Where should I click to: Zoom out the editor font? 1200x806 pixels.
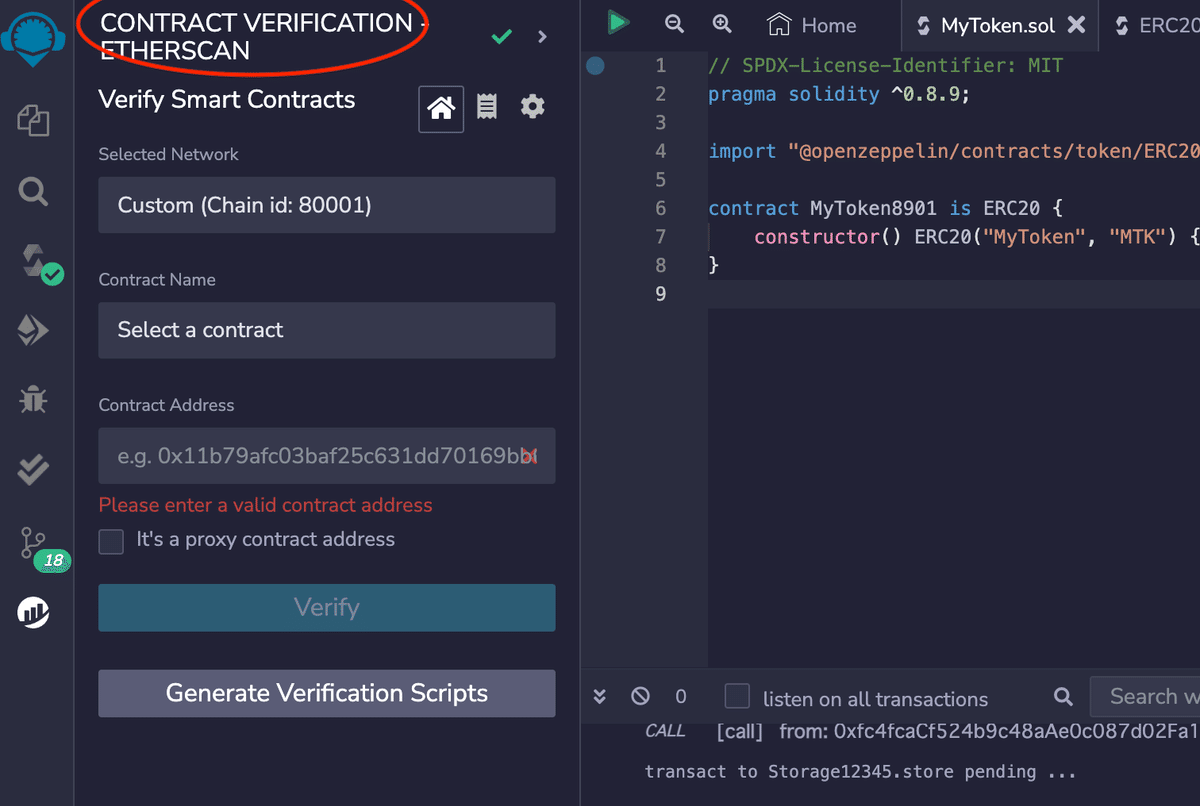pos(674,24)
